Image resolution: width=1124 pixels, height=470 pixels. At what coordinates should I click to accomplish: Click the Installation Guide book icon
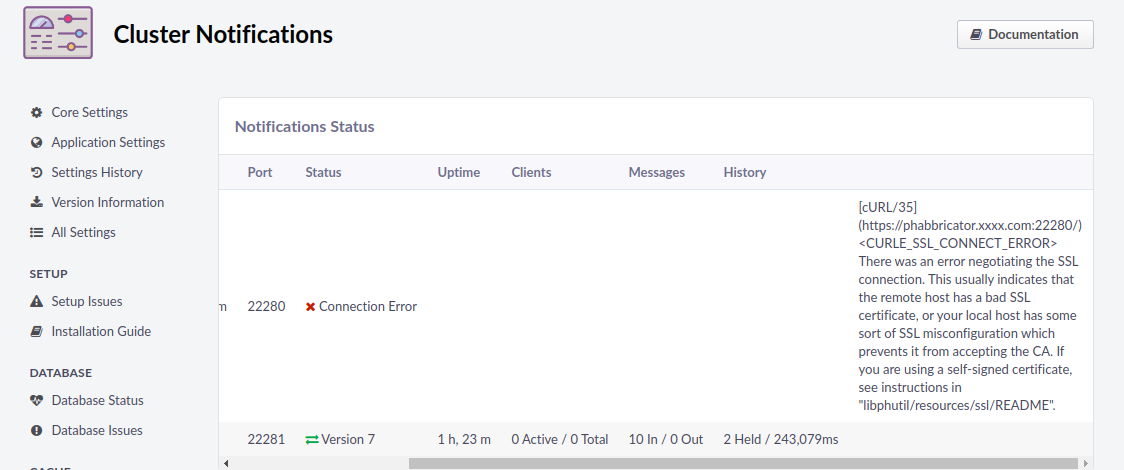tap(37, 332)
